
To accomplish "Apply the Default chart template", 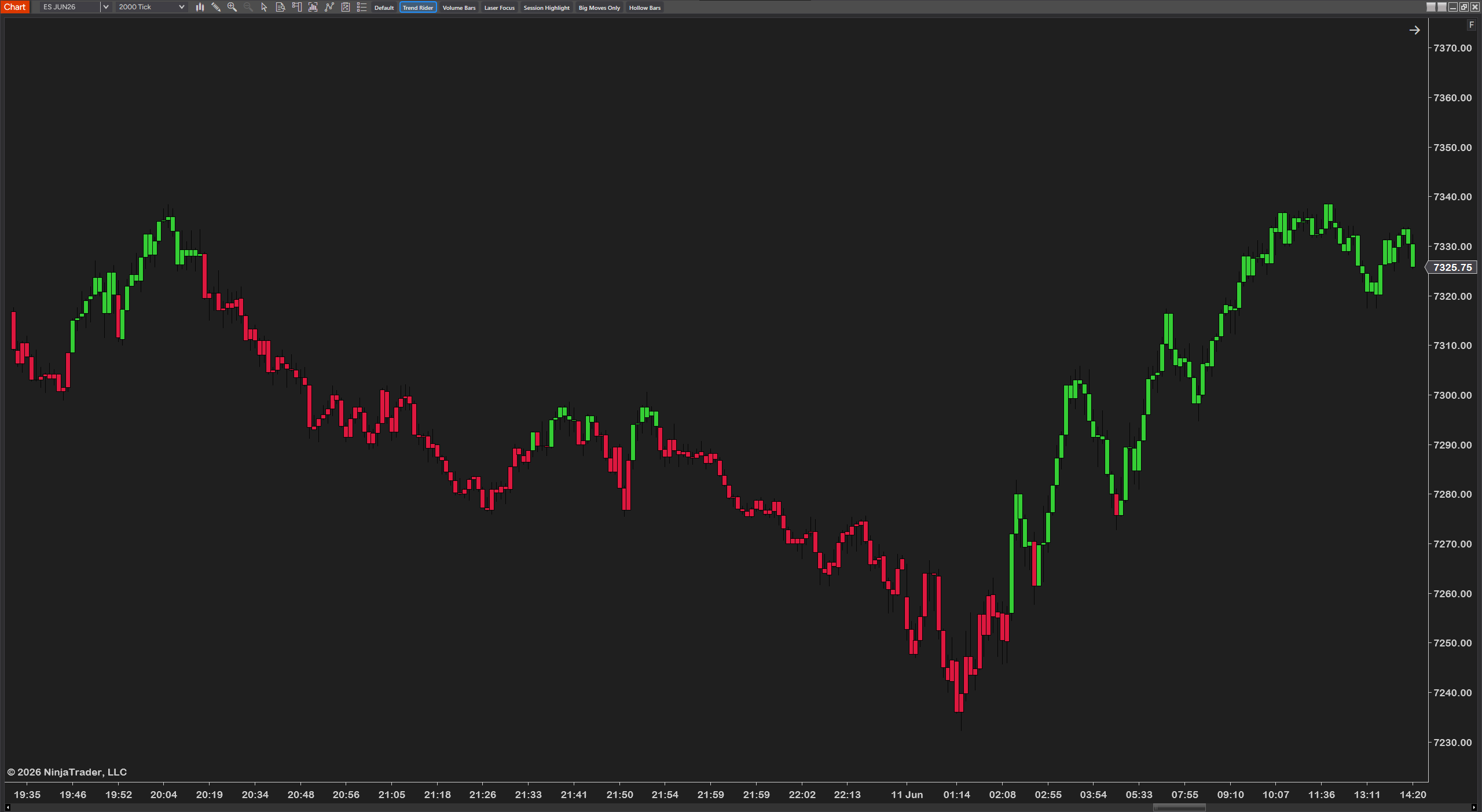I will pyautogui.click(x=384, y=8).
